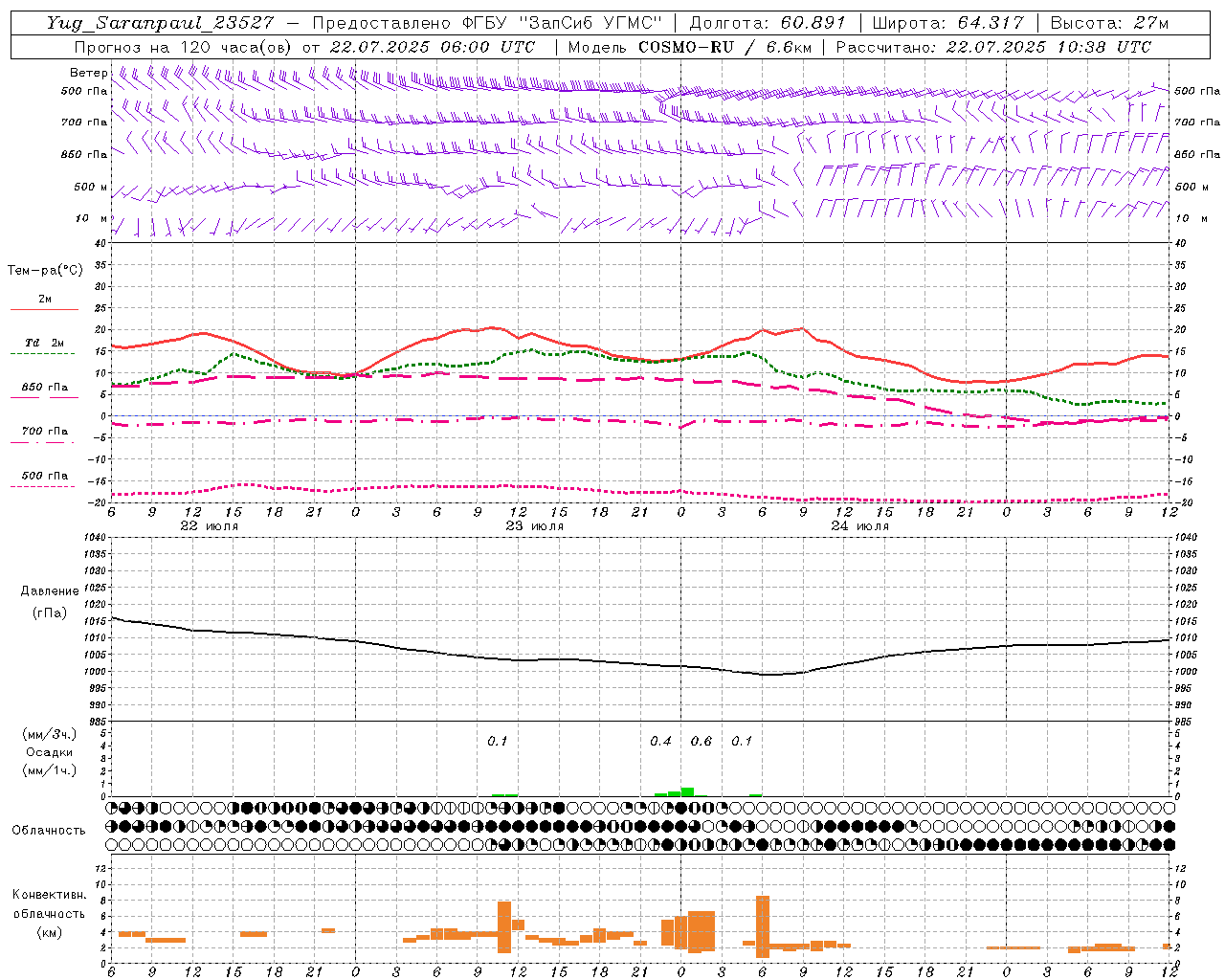Image resolution: width=1225 pixels, height=980 pixels.
Task: Click the 24 июля date label
Action: click(x=859, y=526)
